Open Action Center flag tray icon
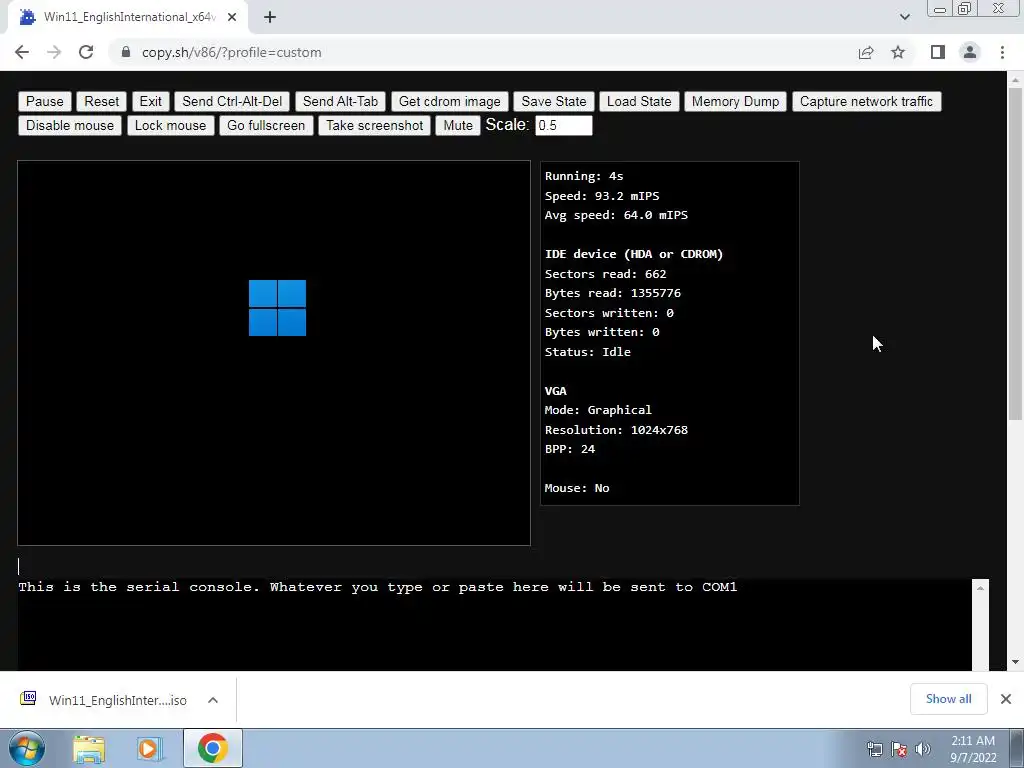 coord(899,748)
